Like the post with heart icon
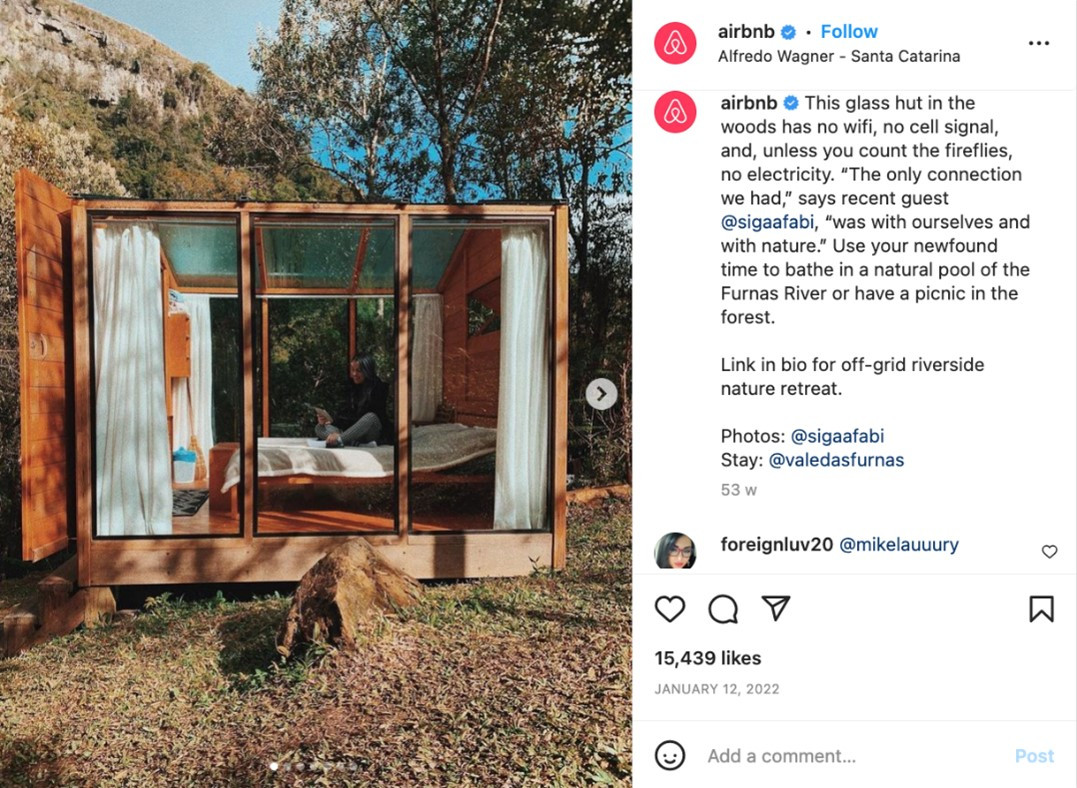This screenshot has height=788, width=1077. click(x=670, y=609)
